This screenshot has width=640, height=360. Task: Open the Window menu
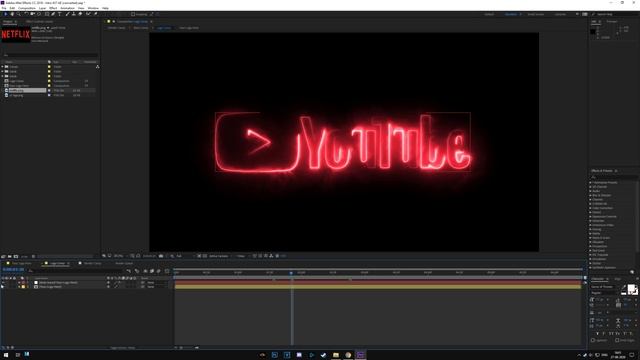point(93,8)
